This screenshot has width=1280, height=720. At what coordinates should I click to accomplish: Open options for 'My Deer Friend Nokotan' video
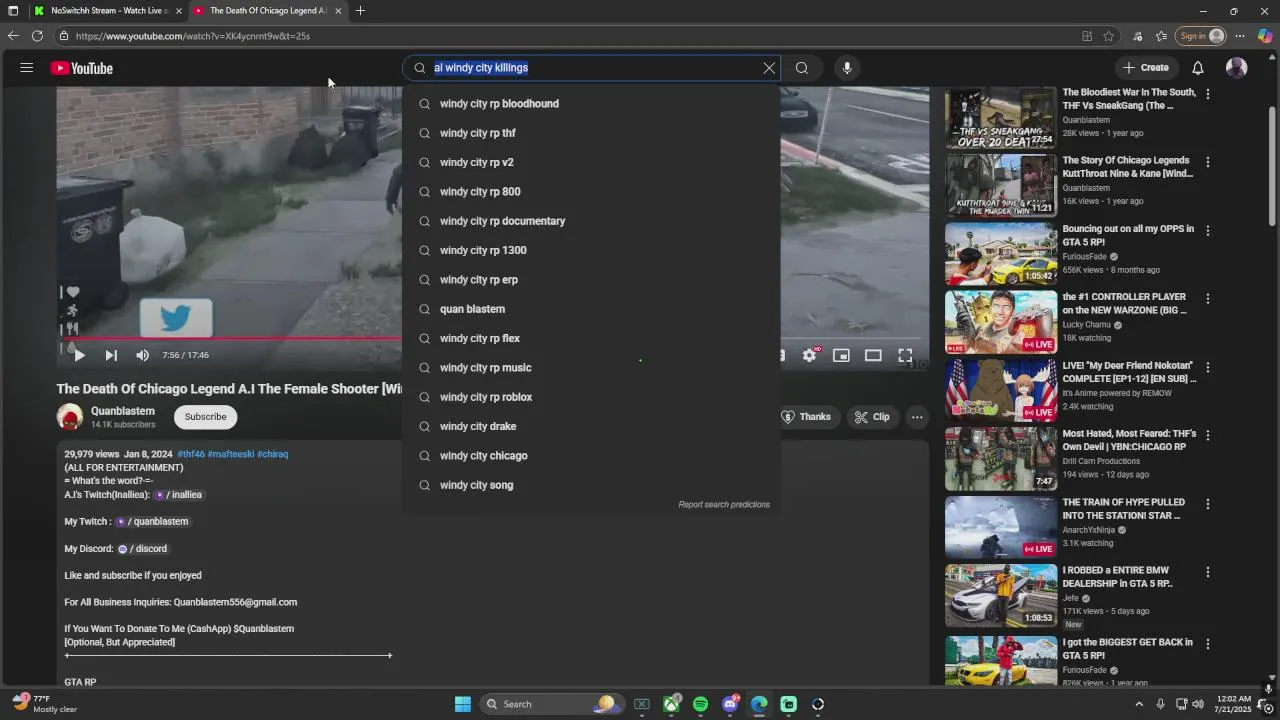[x=1208, y=367]
